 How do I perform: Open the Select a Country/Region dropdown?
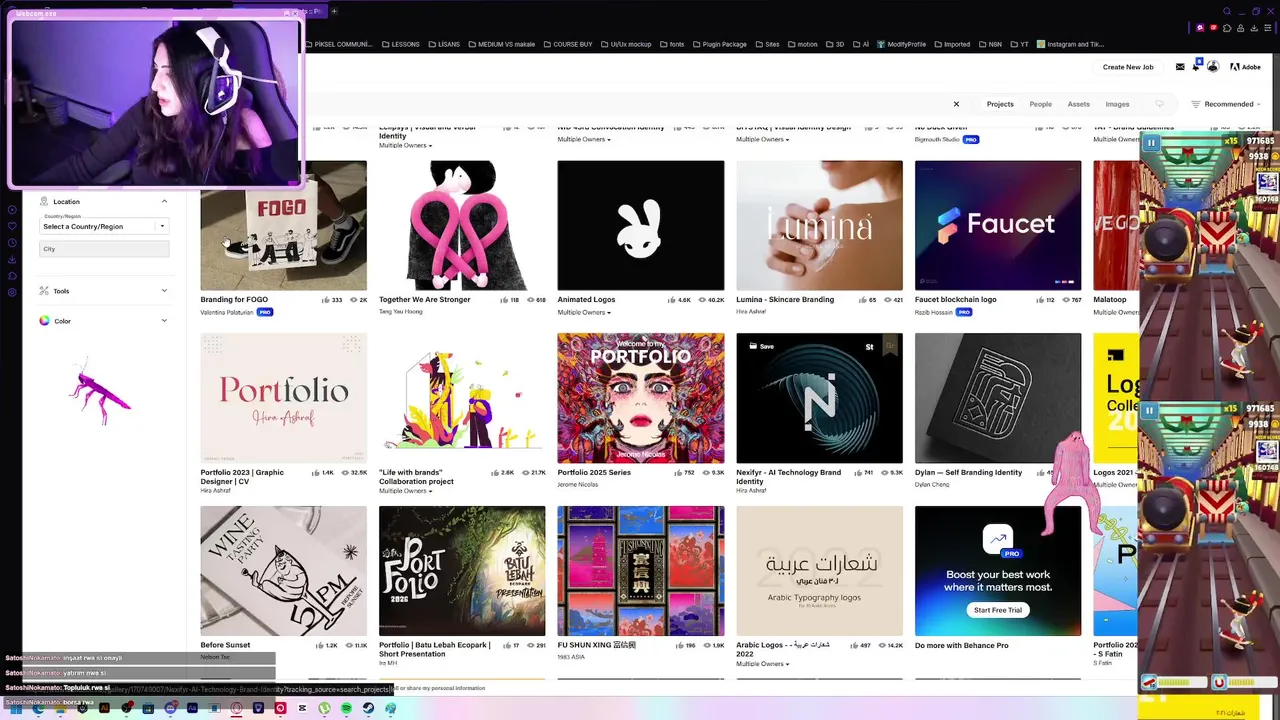point(104,226)
